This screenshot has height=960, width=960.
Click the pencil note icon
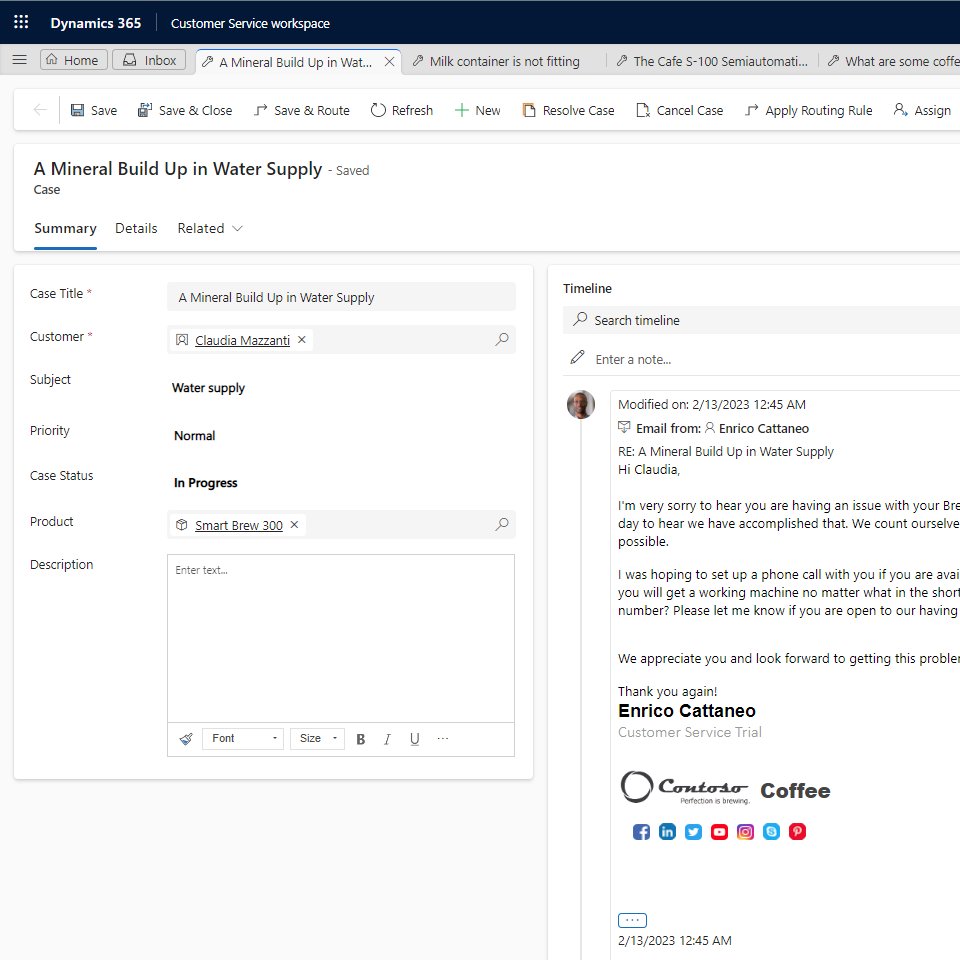tap(577, 358)
